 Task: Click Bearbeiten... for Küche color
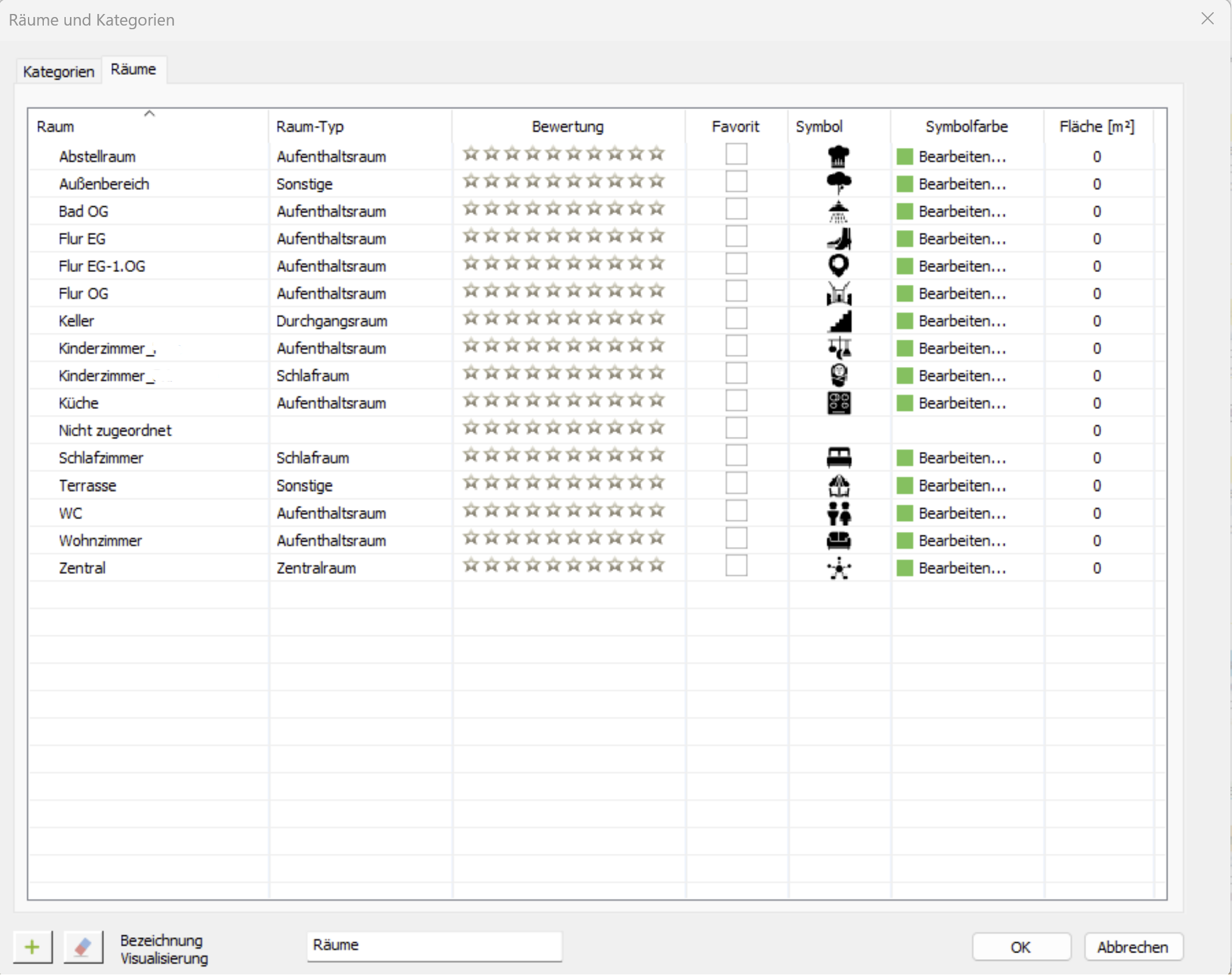pos(962,403)
